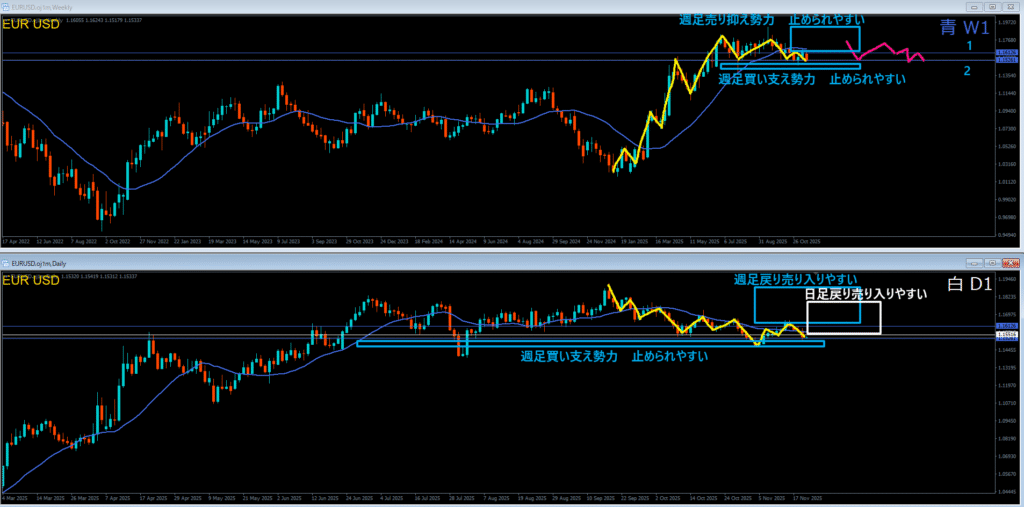Click the EURUSD Weekly window title icon

point(6,7)
